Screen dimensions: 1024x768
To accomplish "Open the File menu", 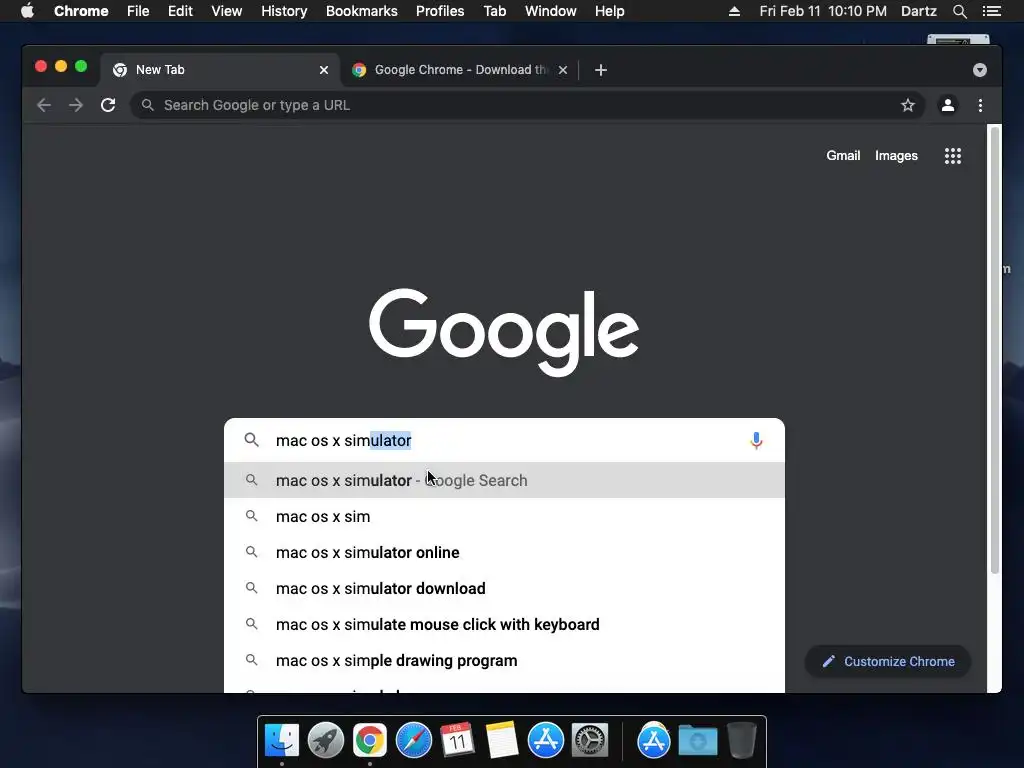I will click(x=138, y=11).
